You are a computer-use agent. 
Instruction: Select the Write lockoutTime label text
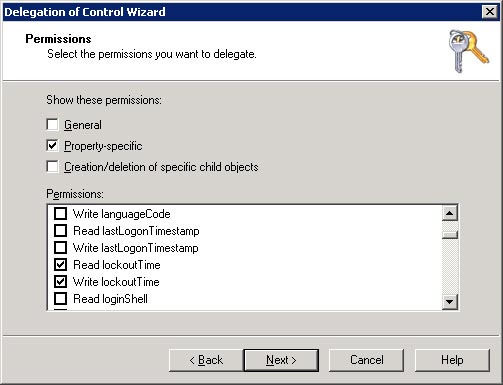pos(116,282)
